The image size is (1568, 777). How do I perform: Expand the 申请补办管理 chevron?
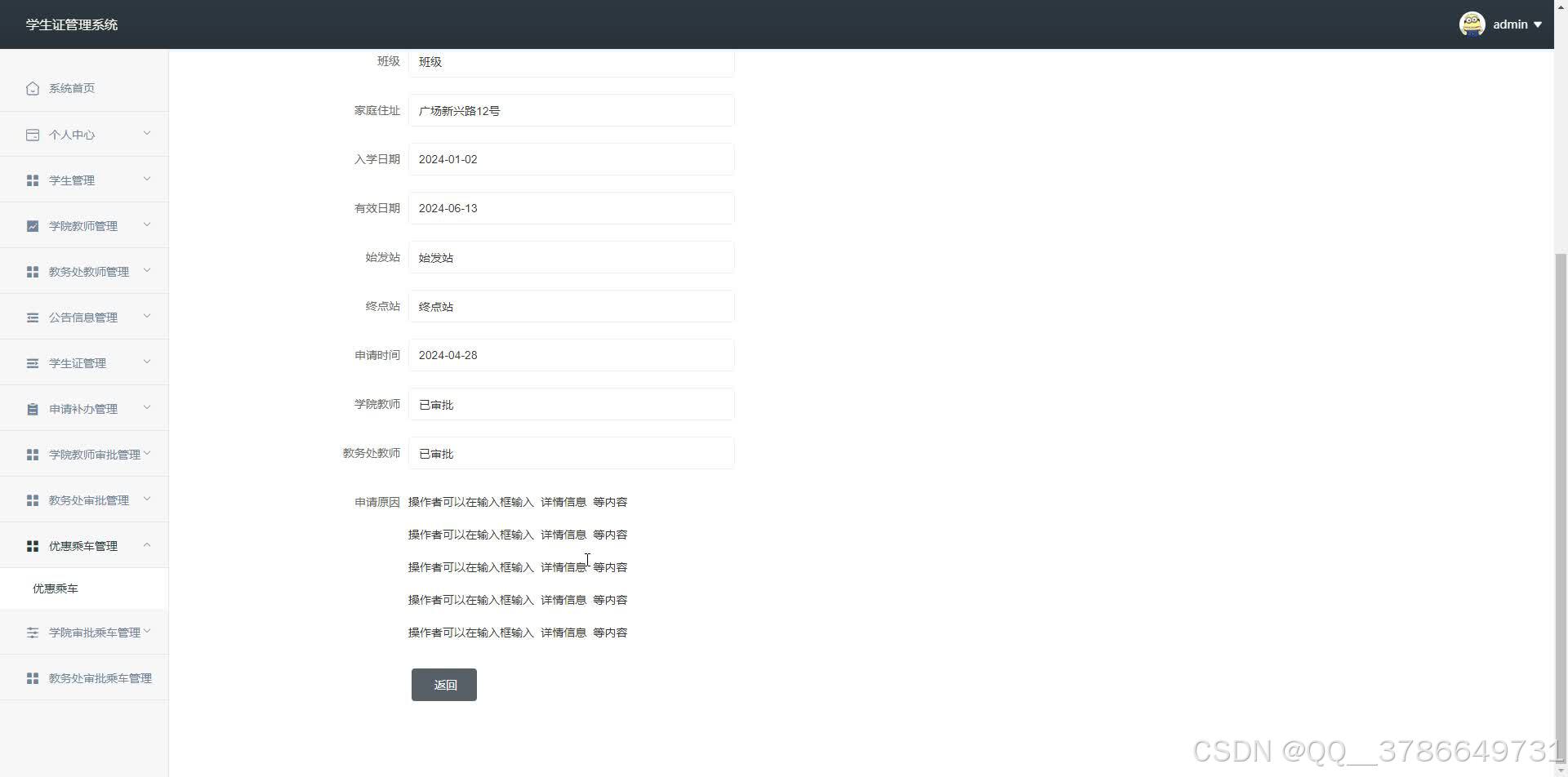pos(147,407)
